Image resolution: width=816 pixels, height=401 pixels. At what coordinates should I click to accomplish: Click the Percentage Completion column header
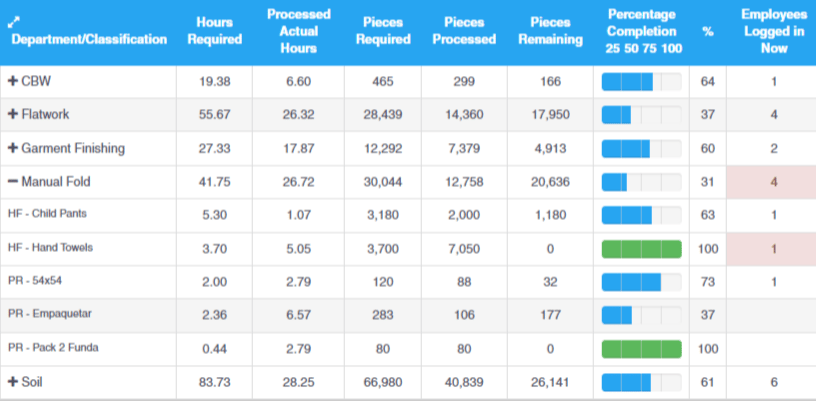[643, 31]
